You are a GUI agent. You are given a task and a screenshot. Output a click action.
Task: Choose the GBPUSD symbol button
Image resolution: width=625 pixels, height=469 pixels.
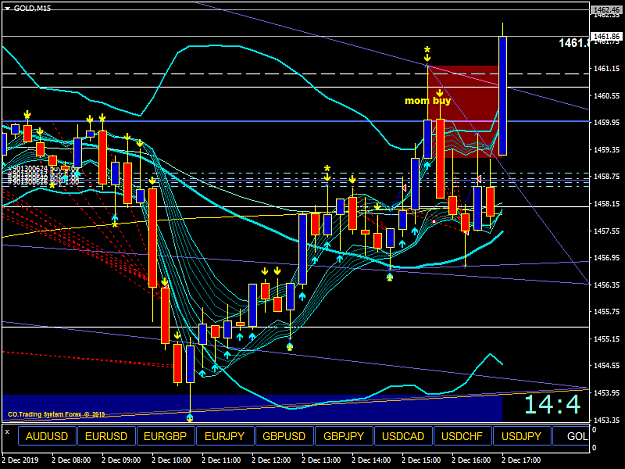(284, 436)
